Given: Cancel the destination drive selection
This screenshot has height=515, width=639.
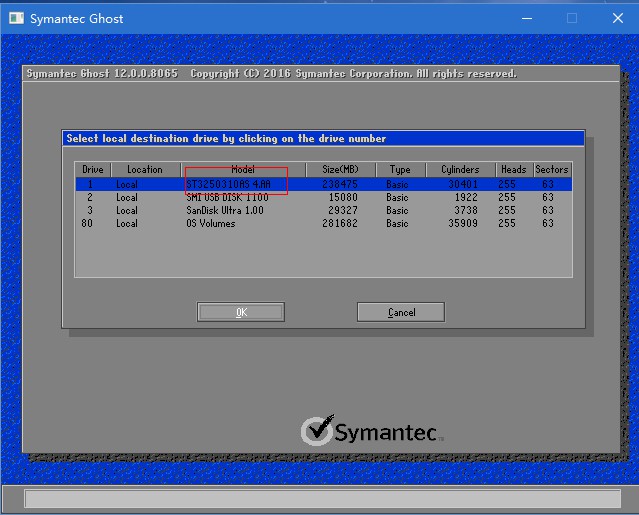Looking at the screenshot, I should pos(401,313).
